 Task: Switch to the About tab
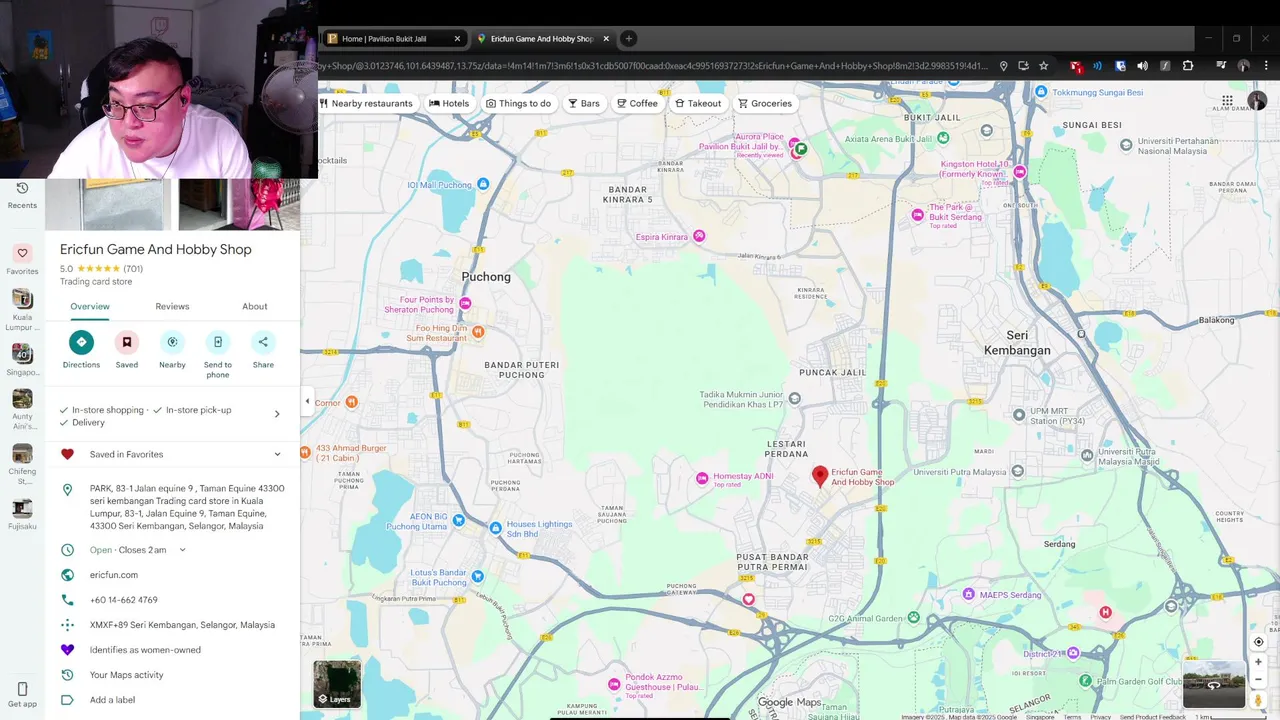255,306
